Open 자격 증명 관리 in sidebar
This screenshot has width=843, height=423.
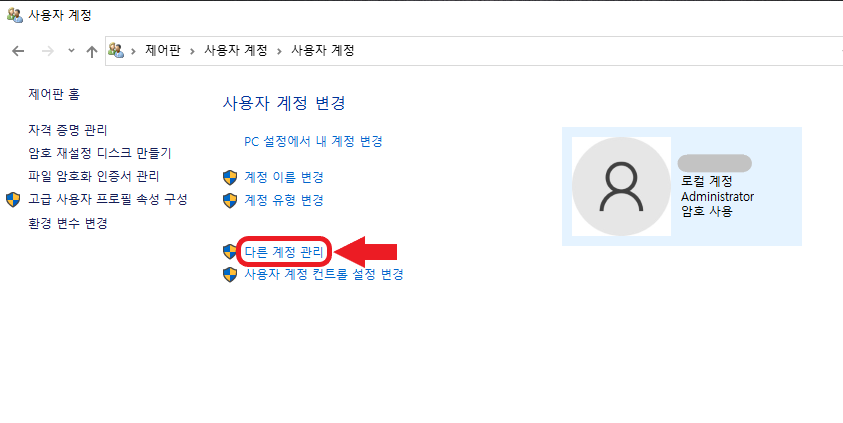(x=68, y=130)
